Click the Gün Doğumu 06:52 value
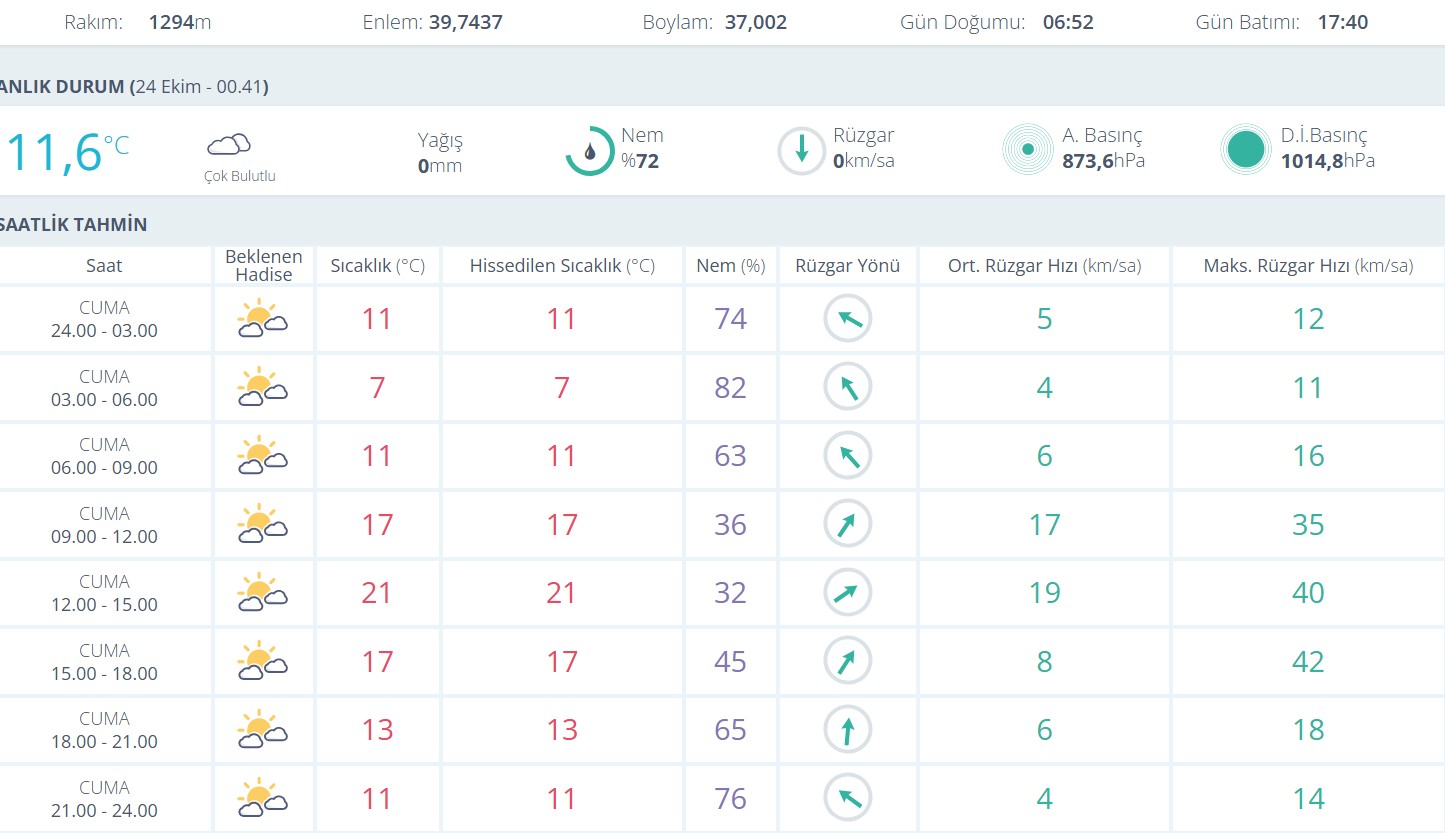The width and height of the screenshot is (1445, 833). (1068, 22)
